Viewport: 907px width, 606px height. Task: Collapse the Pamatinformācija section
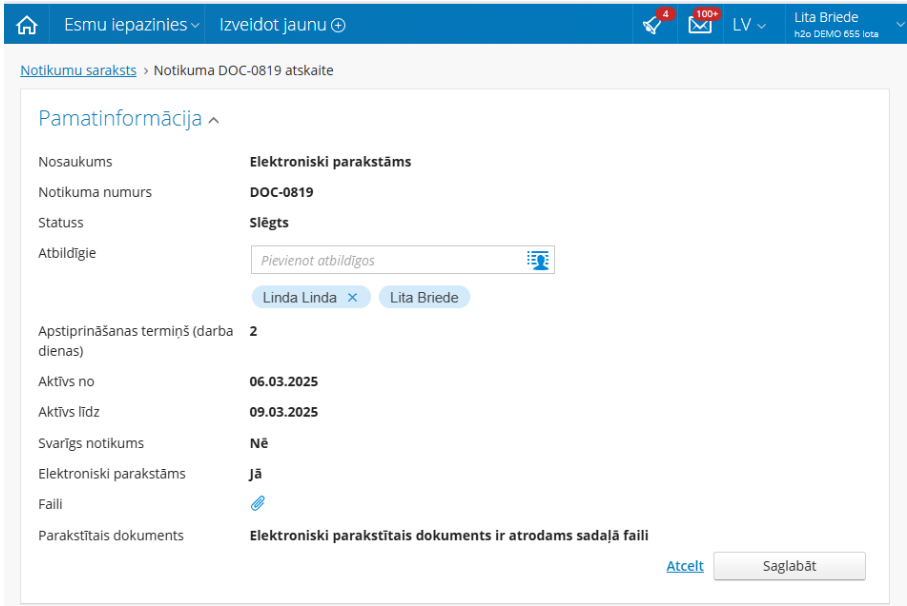[214, 120]
